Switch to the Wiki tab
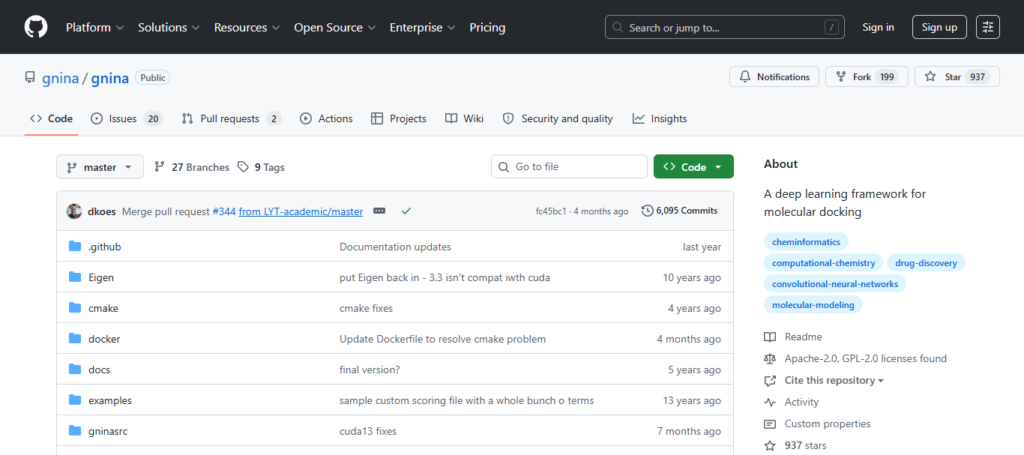The image size is (1024, 455). 464,119
